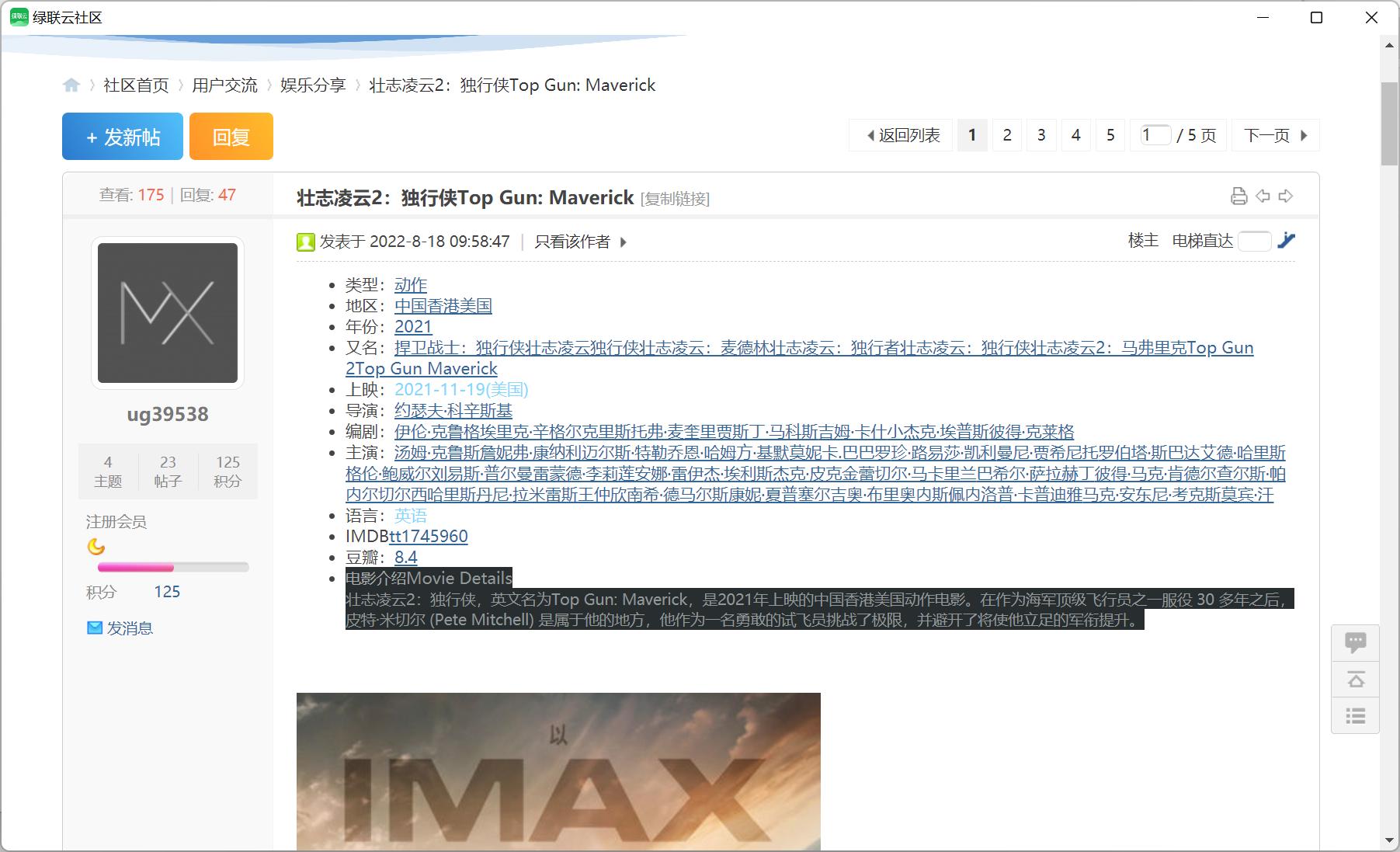1400x852 pixels.
Task: Open the 娱乐分享 breadcrumb section
Action: pos(313,85)
